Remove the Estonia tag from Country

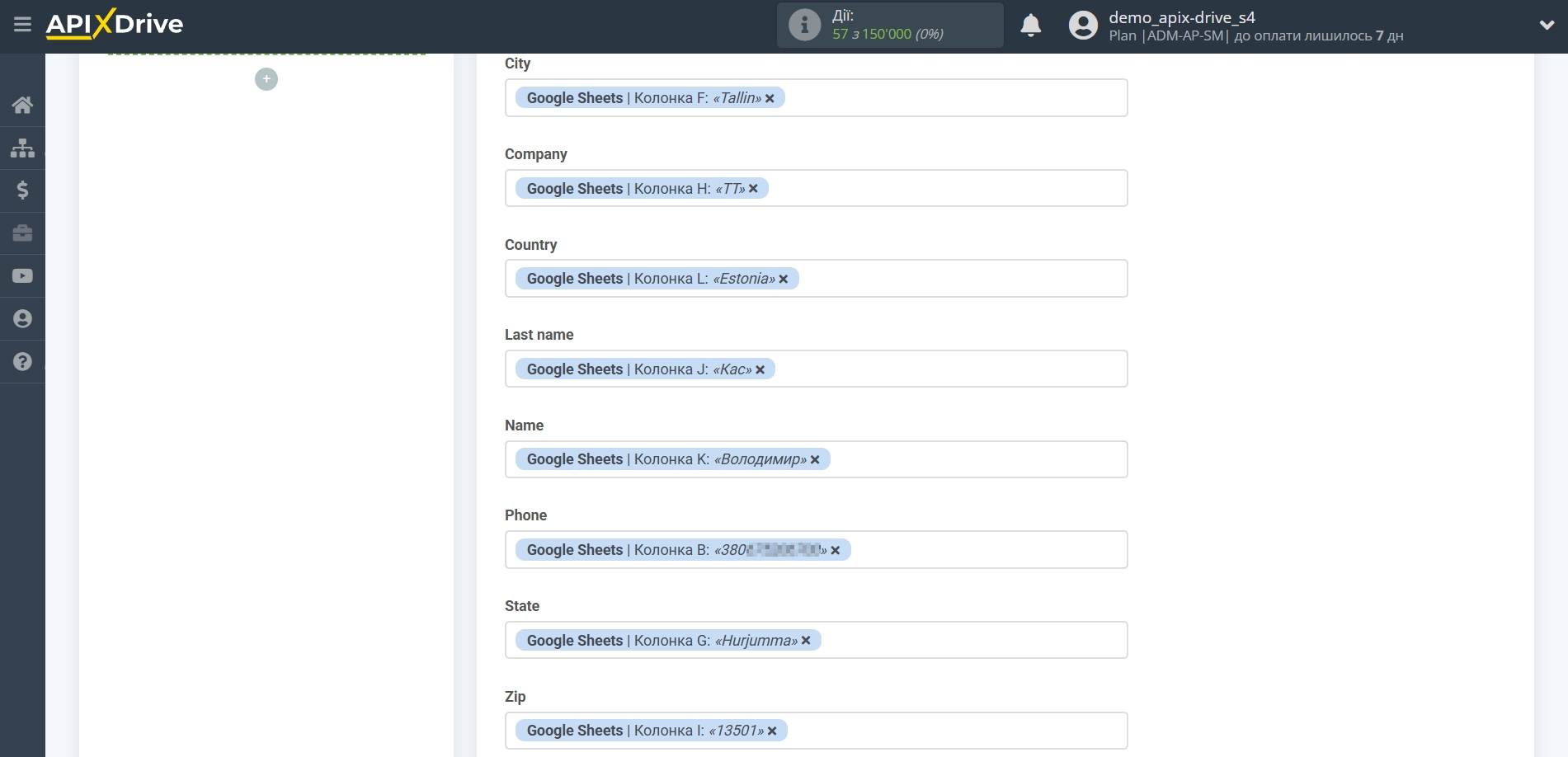tap(784, 280)
